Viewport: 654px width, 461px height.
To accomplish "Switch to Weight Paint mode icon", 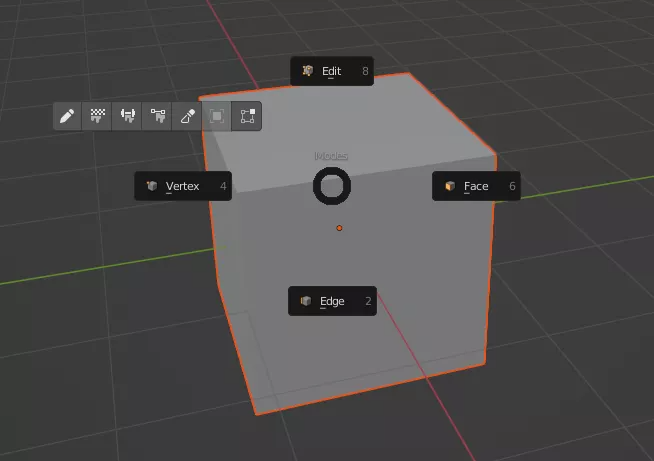I will point(127,116).
